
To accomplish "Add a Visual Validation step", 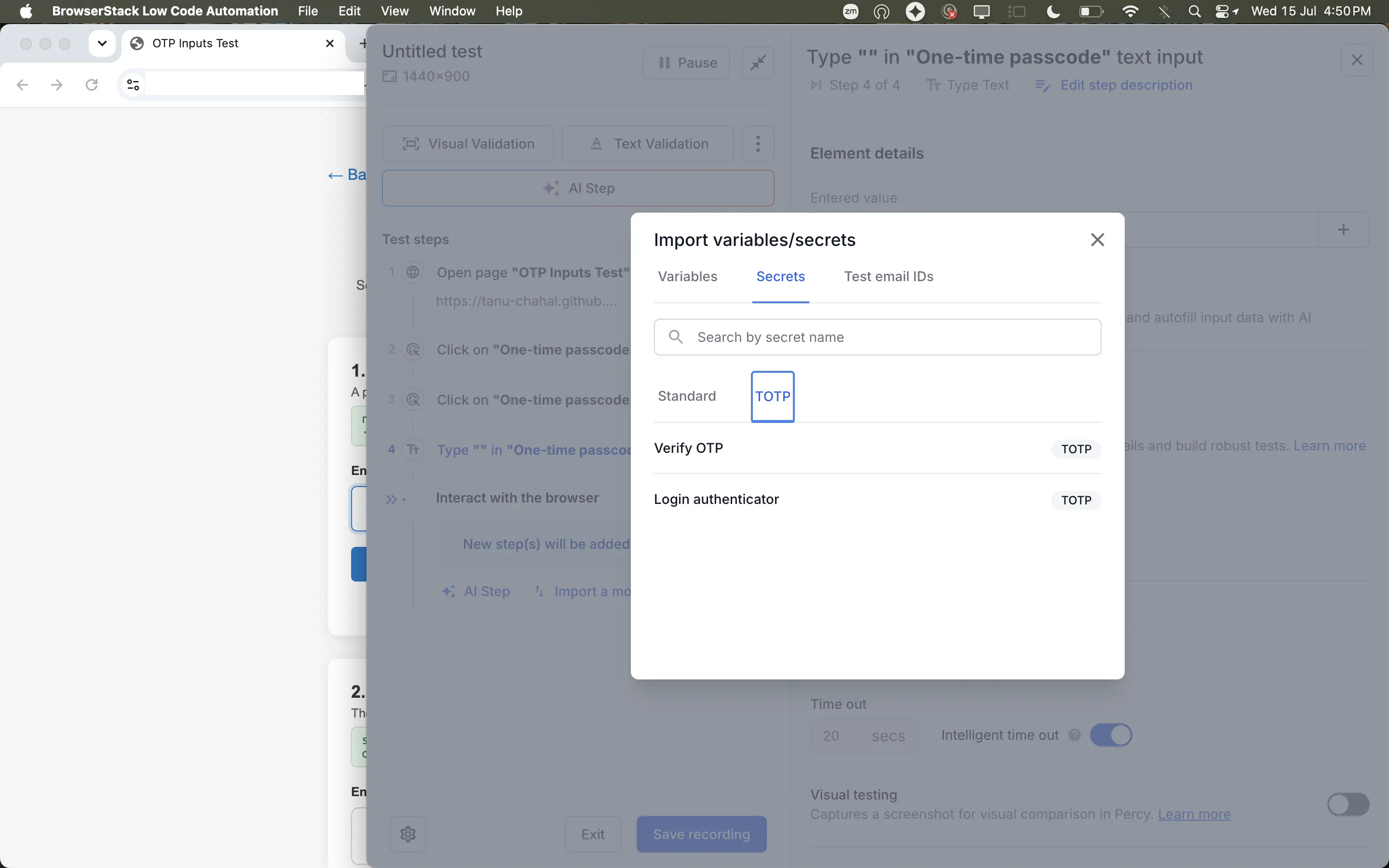I will (468, 144).
